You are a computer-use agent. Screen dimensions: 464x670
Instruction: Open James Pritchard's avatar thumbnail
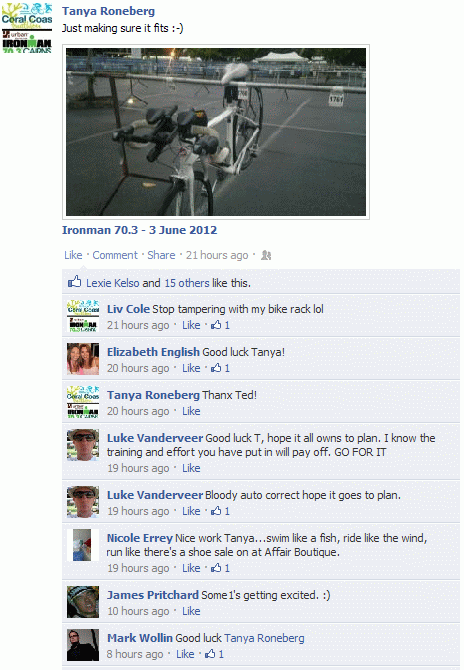pyautogui.click(x=83, y=602)
